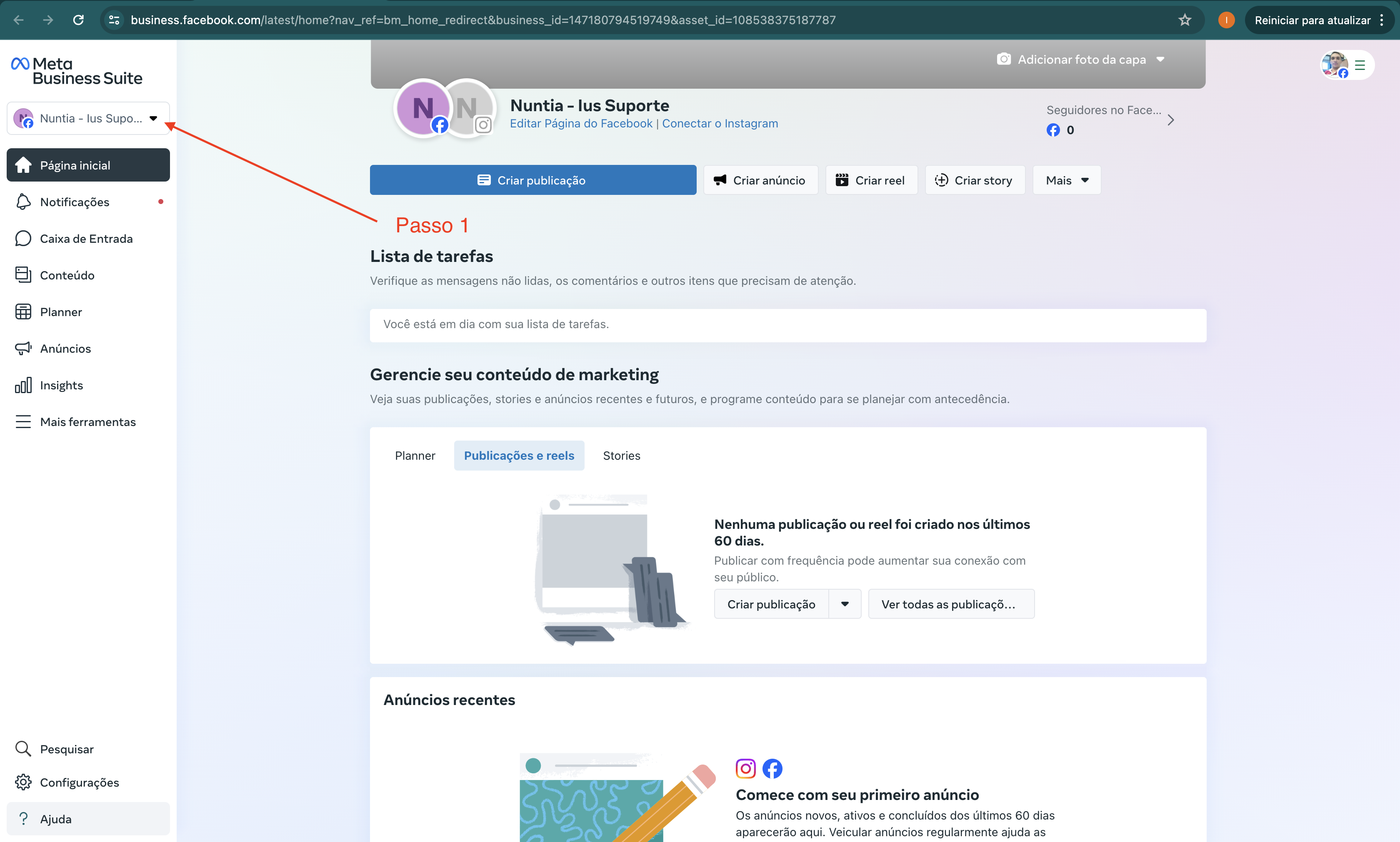This screenshot has height=842, width=1400.
Task: Switch to the Planner tab
Action: click(415, 456)
